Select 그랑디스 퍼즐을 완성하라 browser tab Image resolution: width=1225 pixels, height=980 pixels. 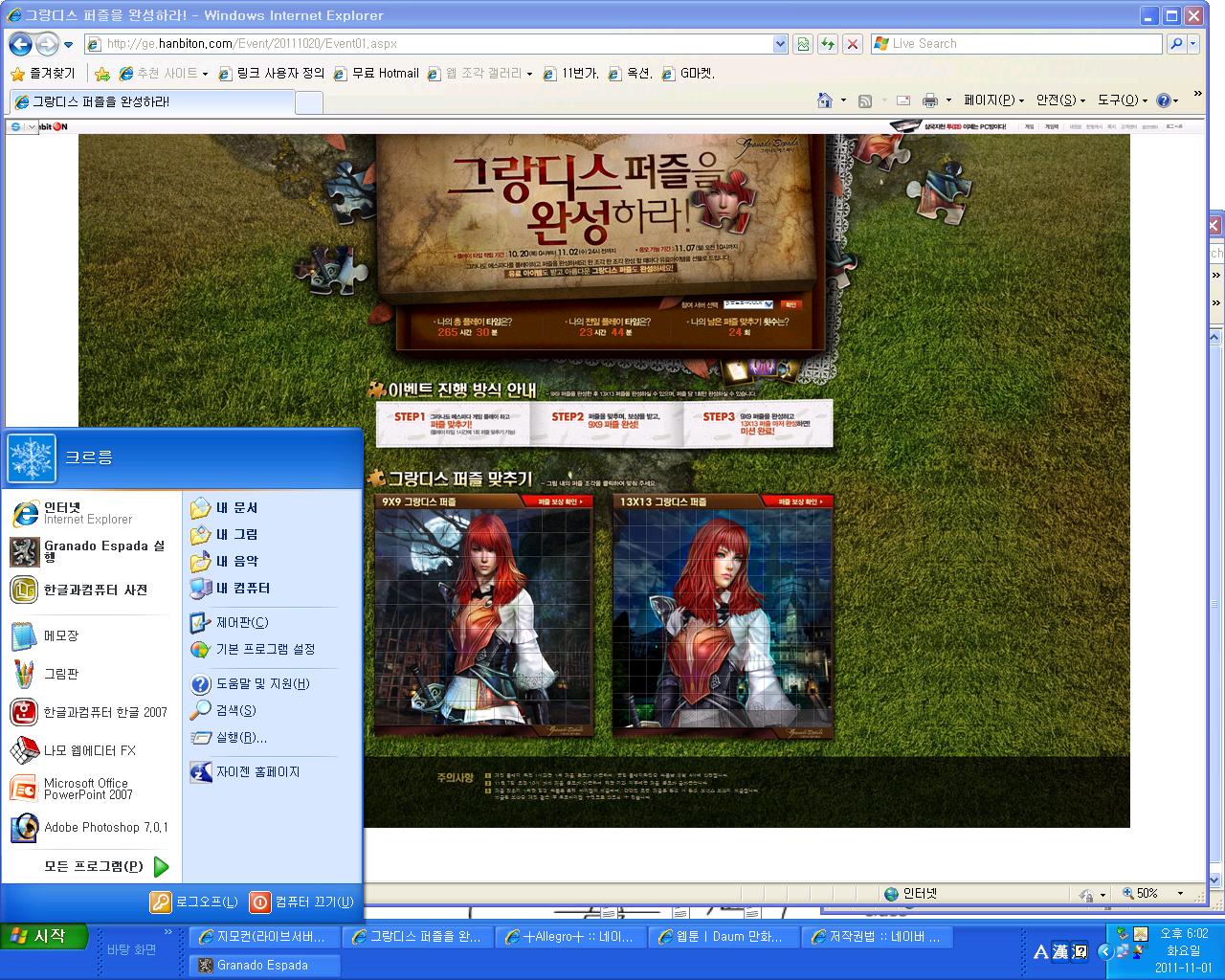(x=151, y=101)
